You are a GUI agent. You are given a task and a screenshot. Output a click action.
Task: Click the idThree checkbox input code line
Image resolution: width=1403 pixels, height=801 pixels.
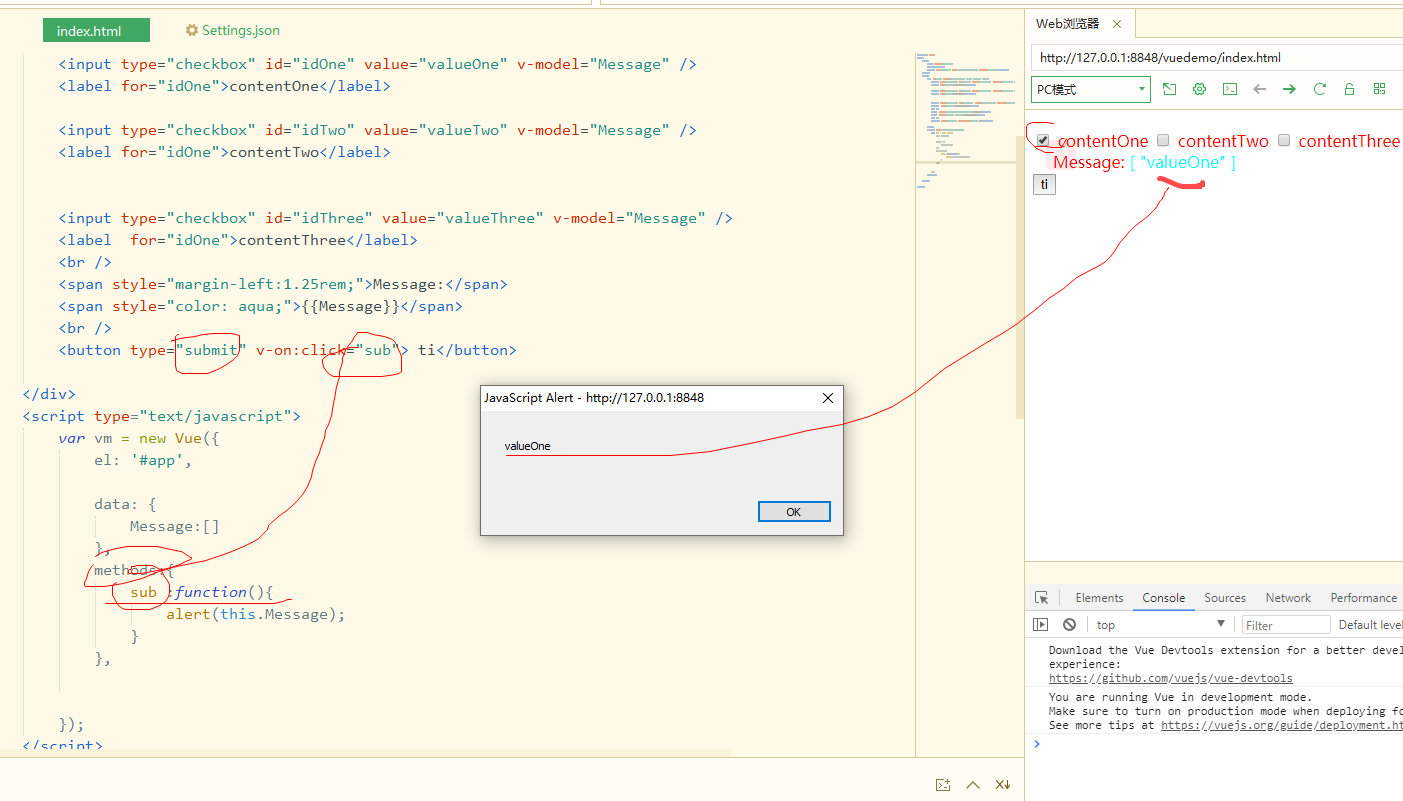395,218
